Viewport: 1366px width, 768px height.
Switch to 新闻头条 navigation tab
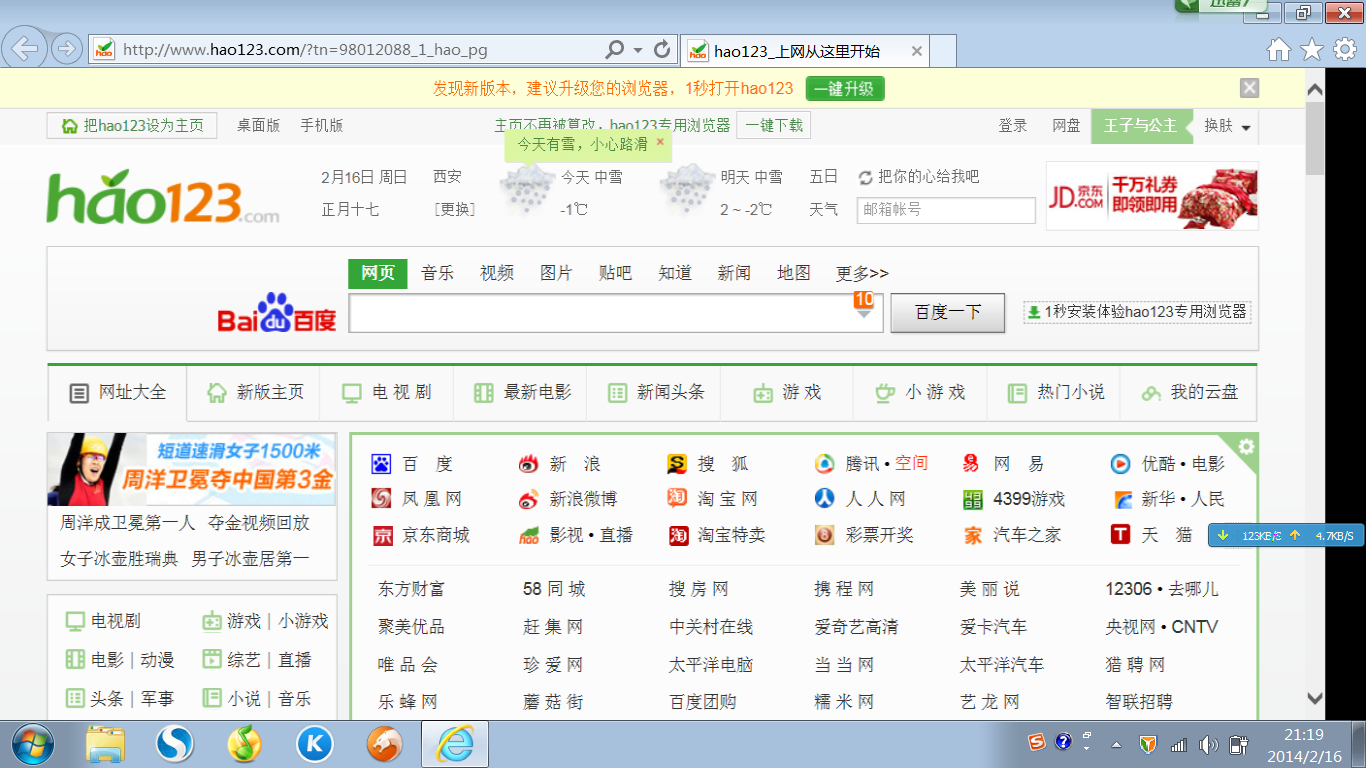pos(653,393)
